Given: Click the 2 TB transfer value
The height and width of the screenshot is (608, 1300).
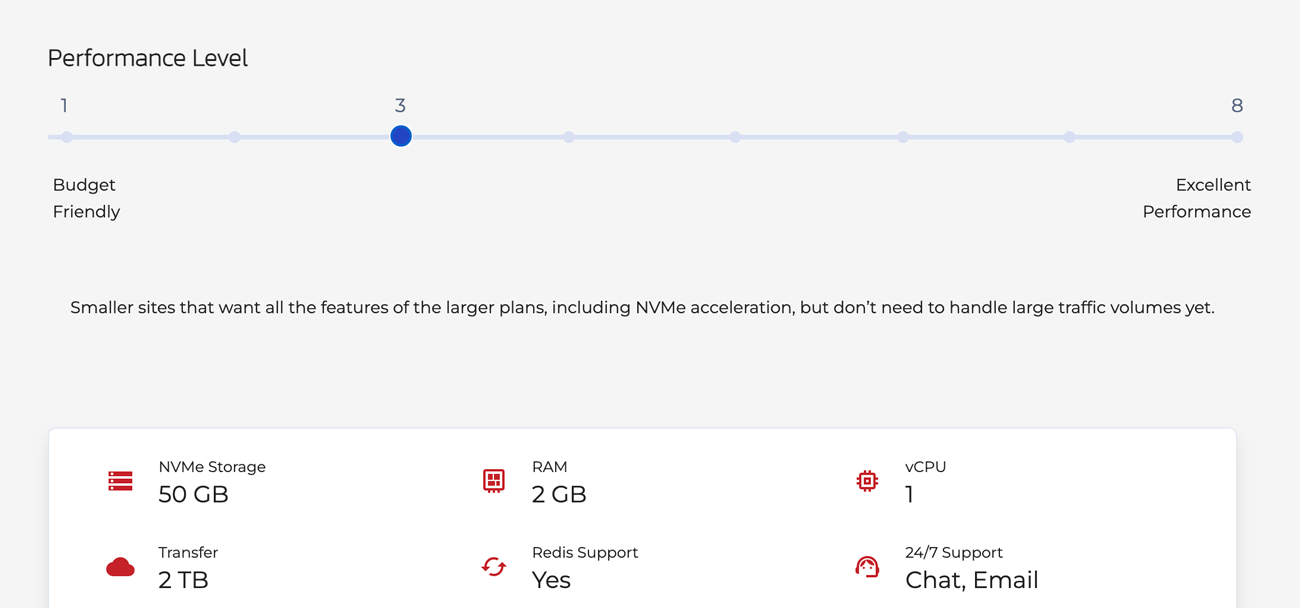Looking at the screenshot, I should coord(183,580).
